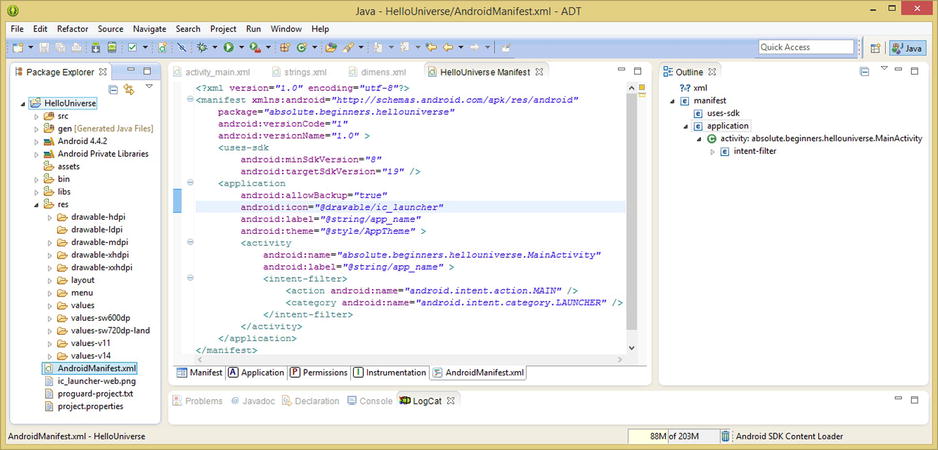This screenshot has height=450, width=938.
Task: Toggle Link with Editor in Package Explorer
Action: [128, 91]
